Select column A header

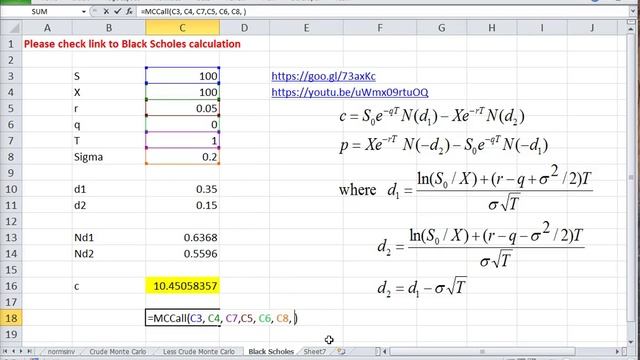point(47,28)
